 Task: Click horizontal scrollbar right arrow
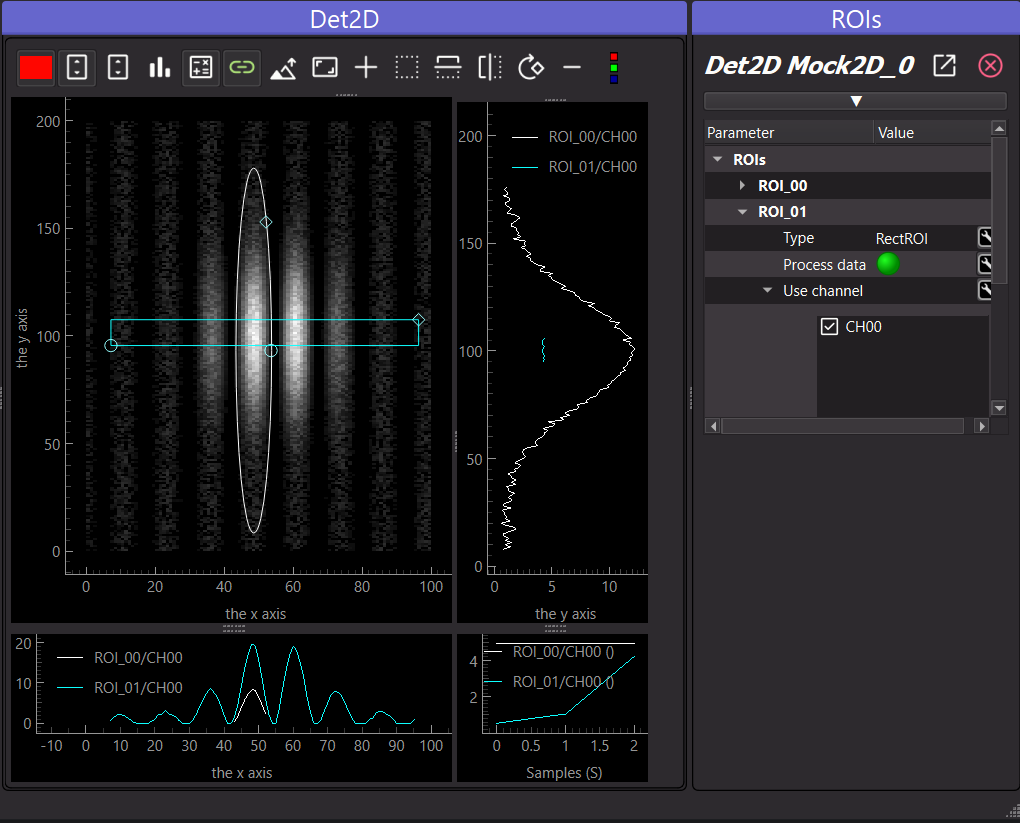coord(982,426)
